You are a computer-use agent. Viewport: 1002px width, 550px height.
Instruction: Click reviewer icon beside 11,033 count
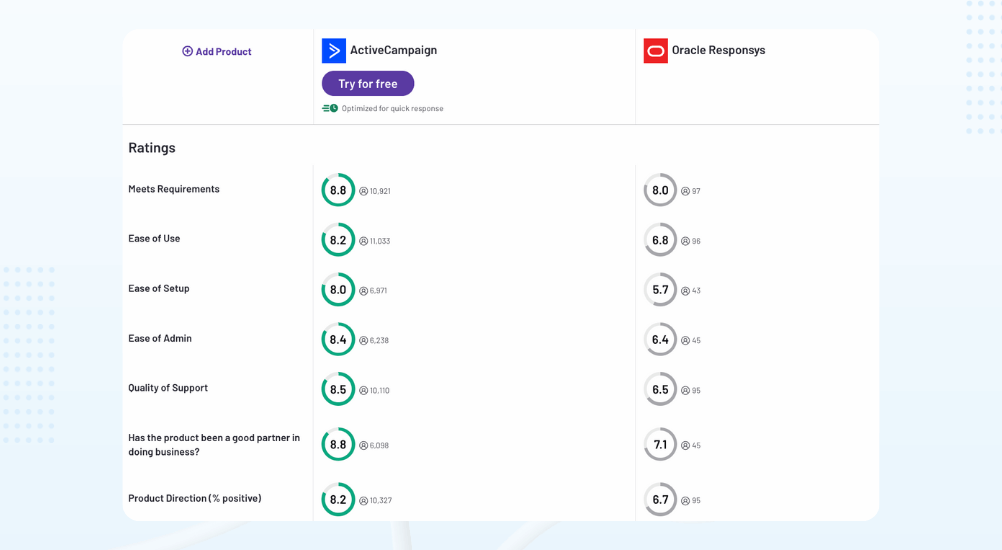tap(364, 241)
